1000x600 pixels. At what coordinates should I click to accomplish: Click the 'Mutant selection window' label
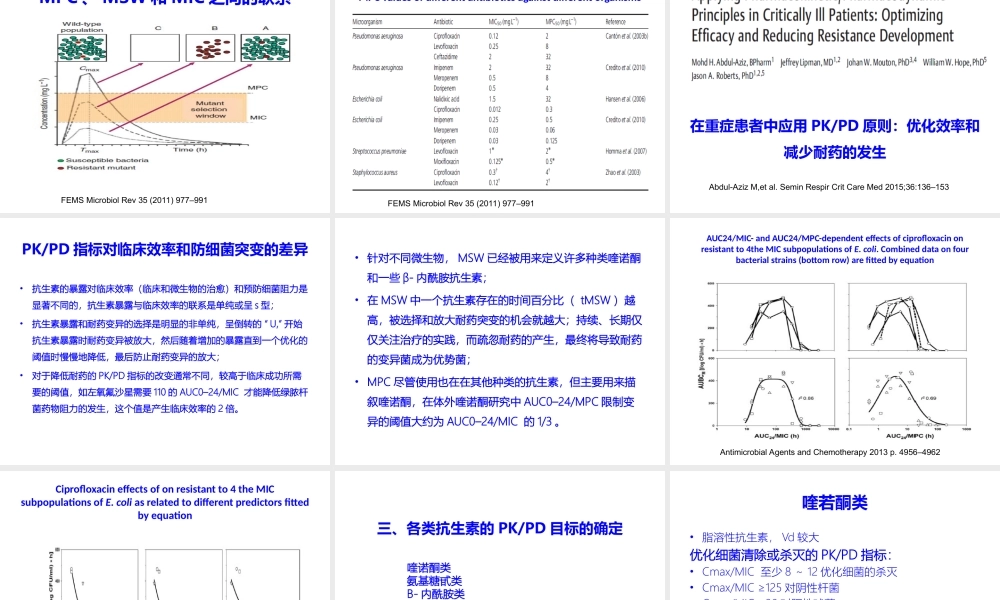210,109
